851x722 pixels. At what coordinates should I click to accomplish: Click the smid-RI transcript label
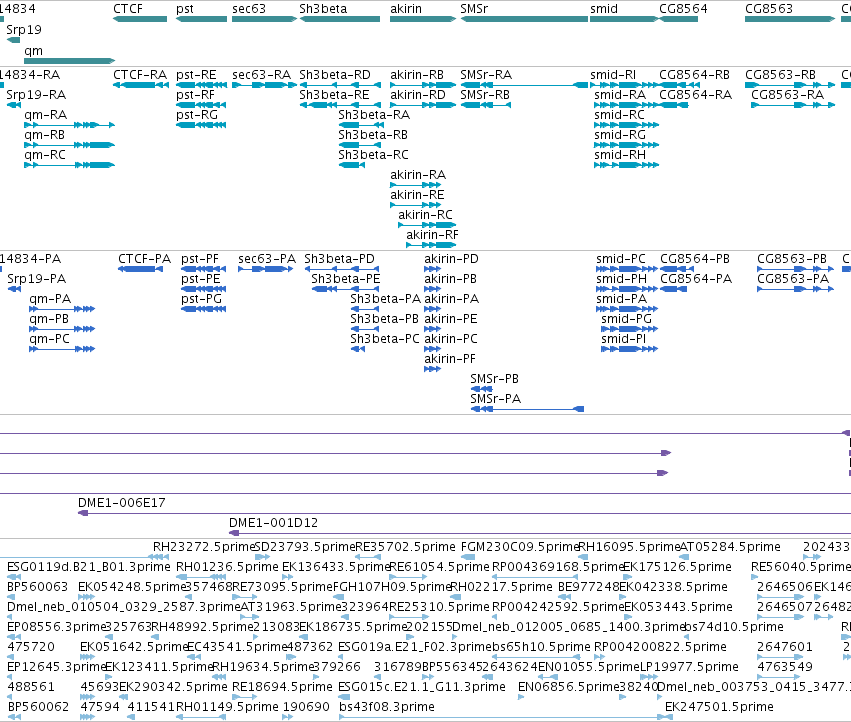pyautogui.click(x=613, y=74)
